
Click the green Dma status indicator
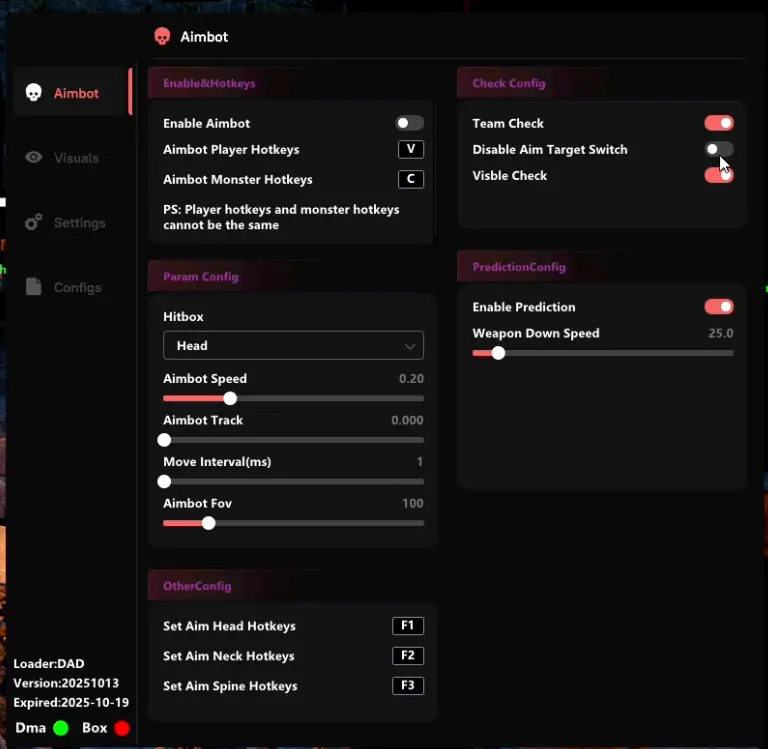61,728
